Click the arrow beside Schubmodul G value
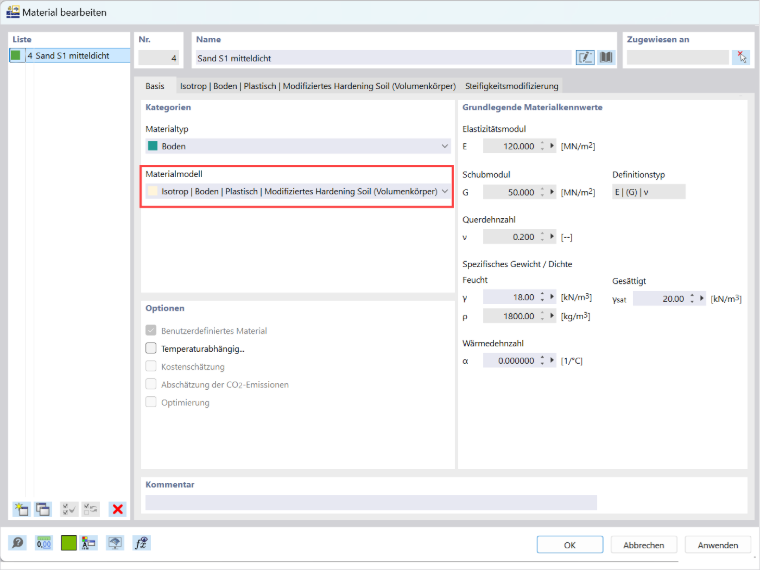760x570 pixels. [552, 192]
